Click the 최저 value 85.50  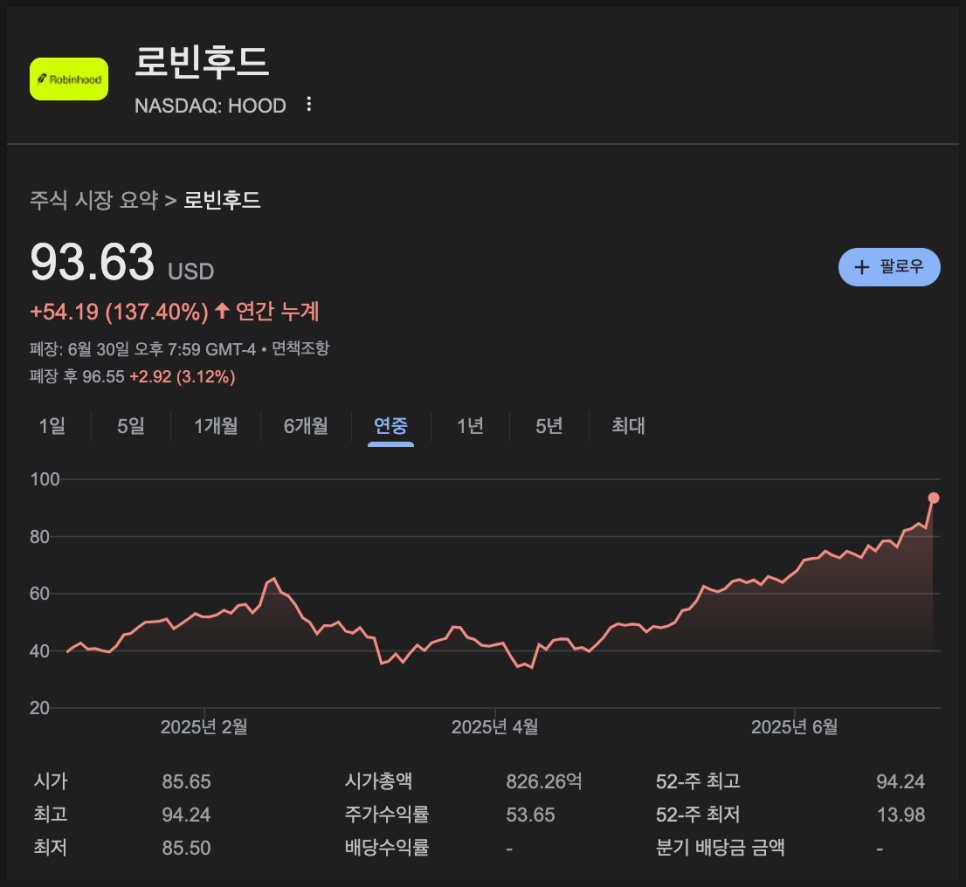(x=186, y=848)
